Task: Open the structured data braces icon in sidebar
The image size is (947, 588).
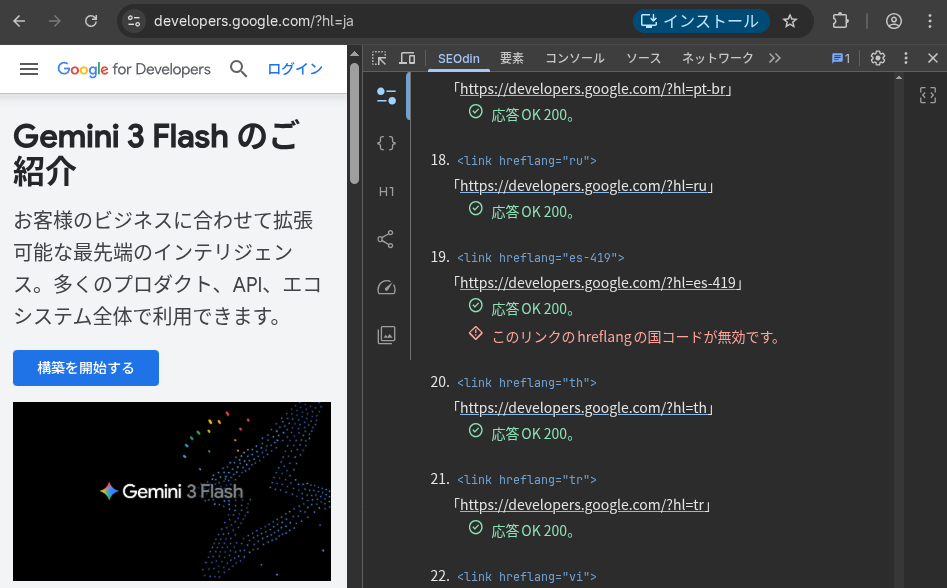Action: tap(386, 143)
